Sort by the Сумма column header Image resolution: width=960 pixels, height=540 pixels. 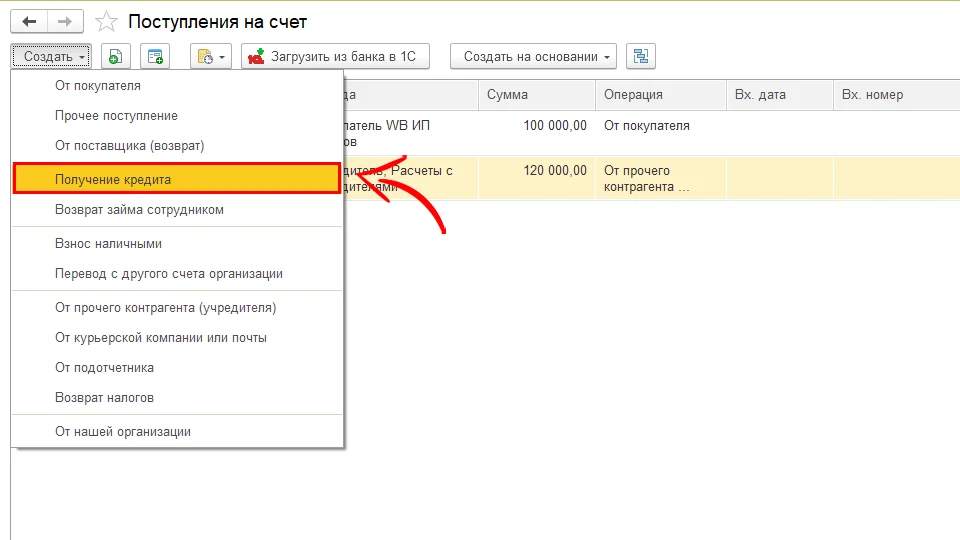535,95
